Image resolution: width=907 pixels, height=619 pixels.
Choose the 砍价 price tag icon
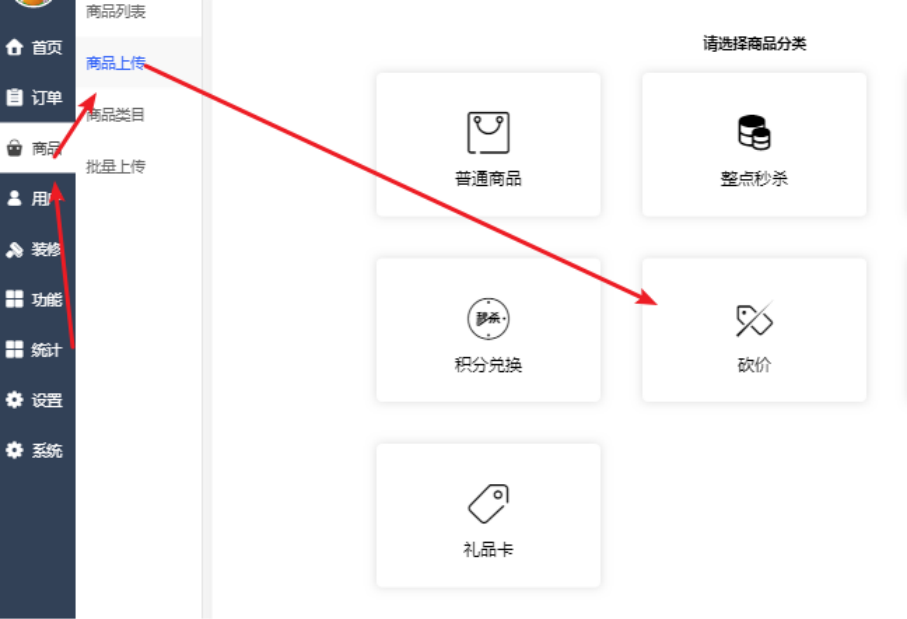[x=754, y=318]
